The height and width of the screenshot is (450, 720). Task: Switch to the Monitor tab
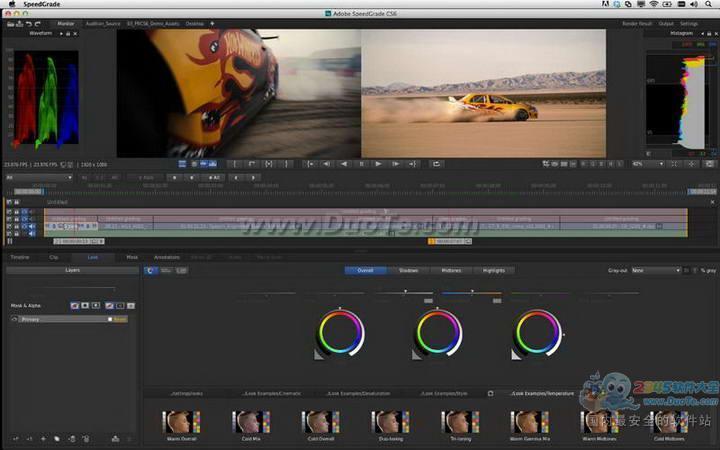(66, 23)
